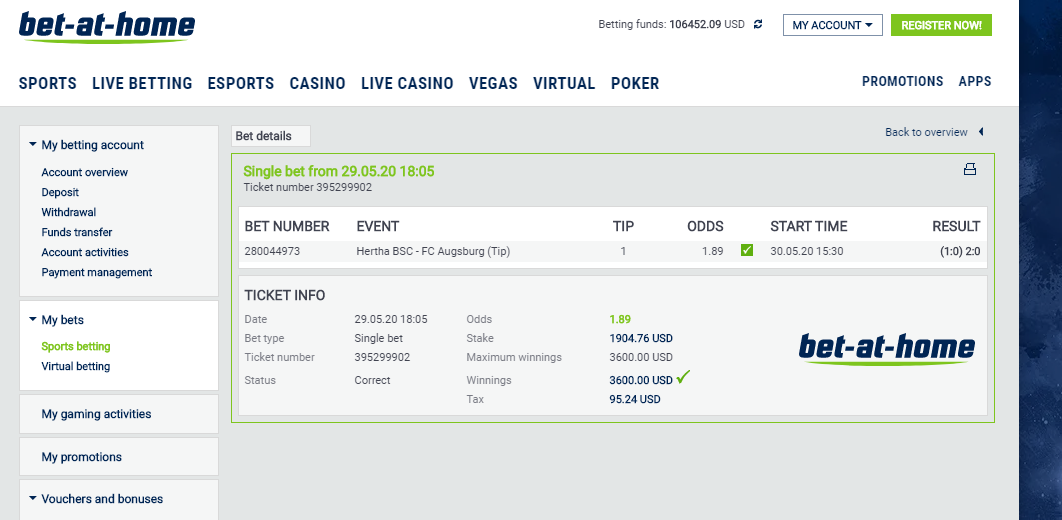Image resolution: width=1062 pixels, height=520 pixels.
Task: Click the Status value Correct
Action: pyautogui.click(x=373, y=380)
